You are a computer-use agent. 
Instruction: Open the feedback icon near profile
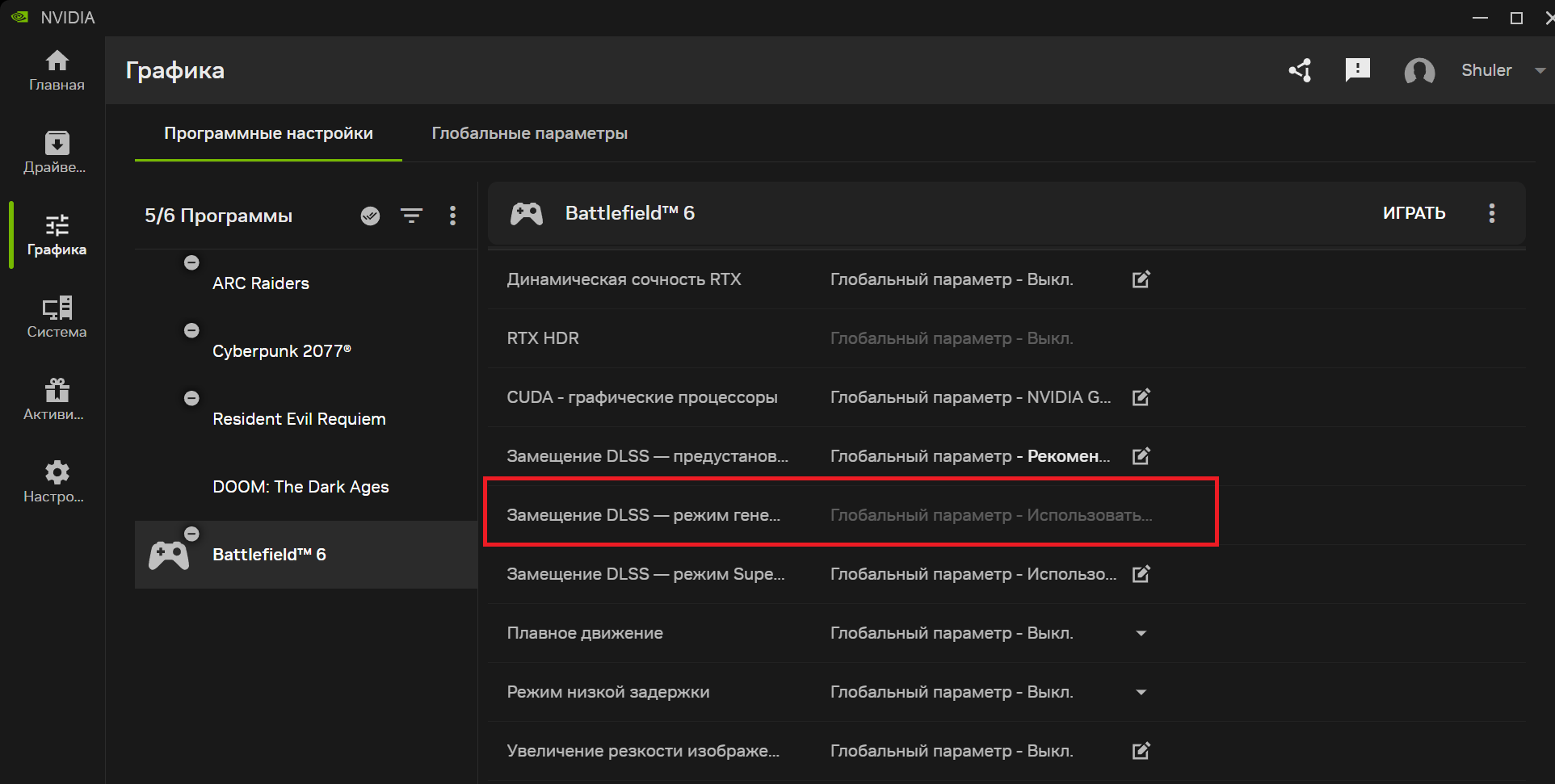click(x=1358, y=70)
